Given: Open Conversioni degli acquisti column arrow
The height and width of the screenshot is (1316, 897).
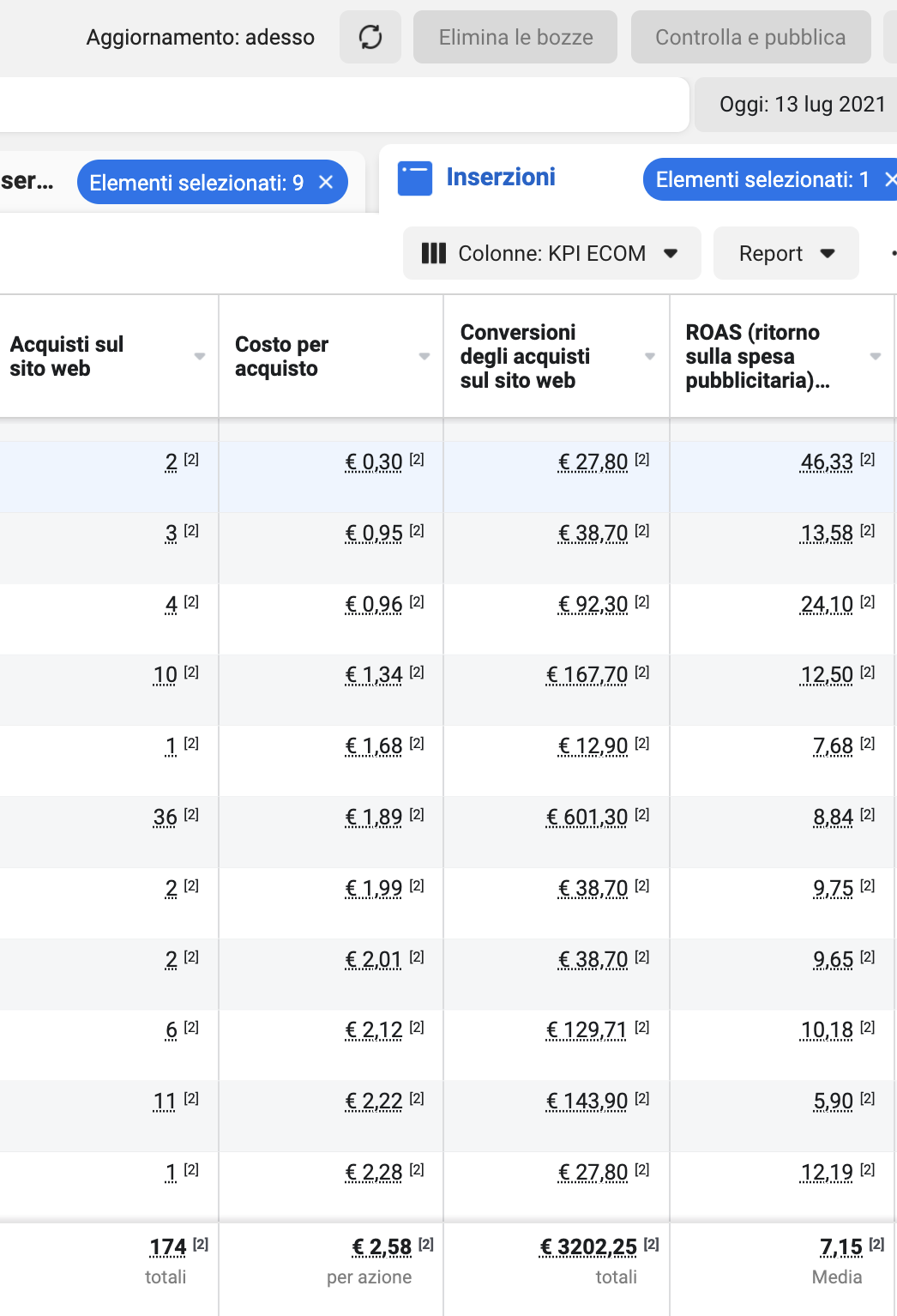Looking at the screenshot, I should (650, 356).
